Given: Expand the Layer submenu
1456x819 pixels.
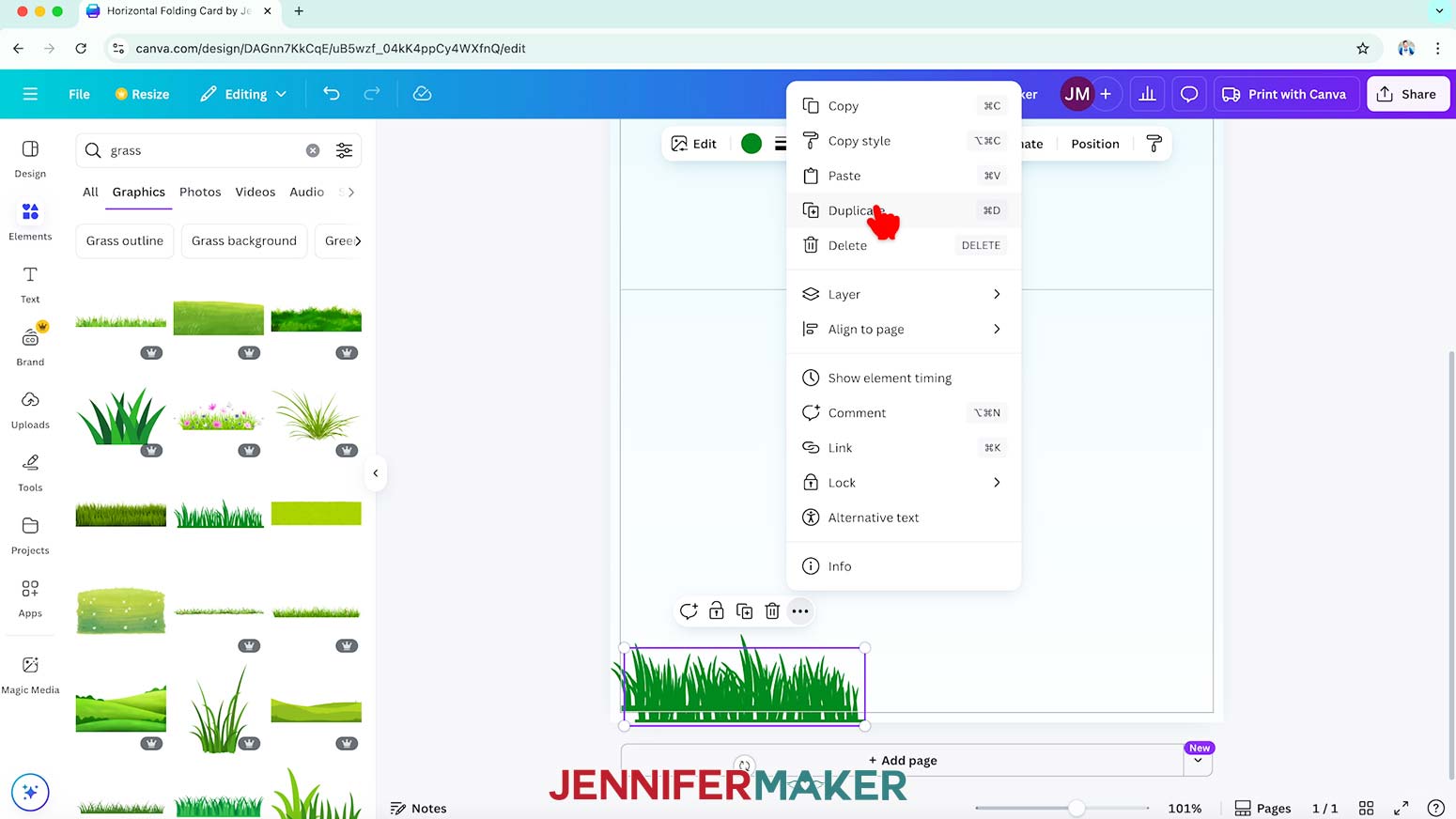Looking at the screenshot, I should 904,294.
